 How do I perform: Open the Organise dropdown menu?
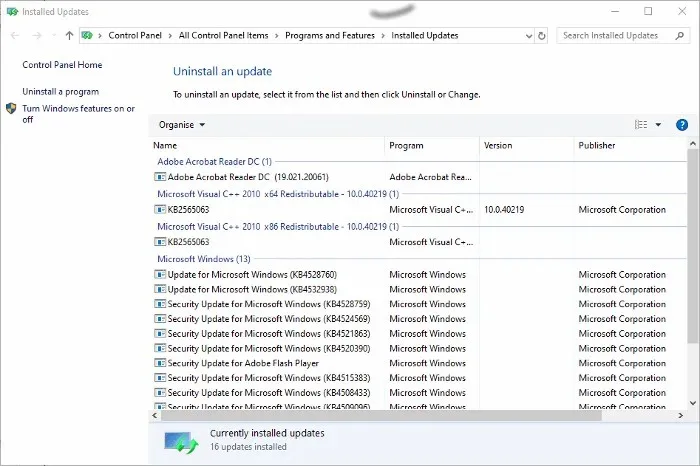click(182, 125)
